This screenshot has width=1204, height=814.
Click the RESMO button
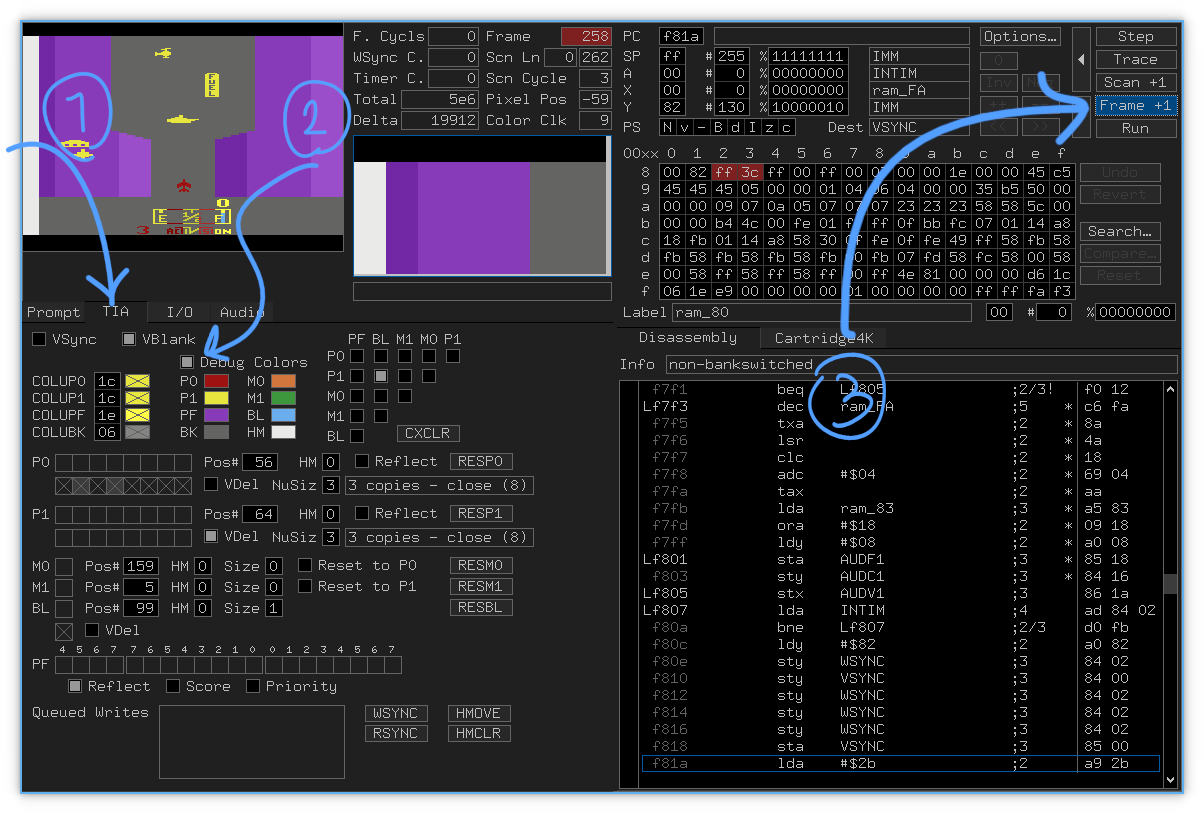481,565
